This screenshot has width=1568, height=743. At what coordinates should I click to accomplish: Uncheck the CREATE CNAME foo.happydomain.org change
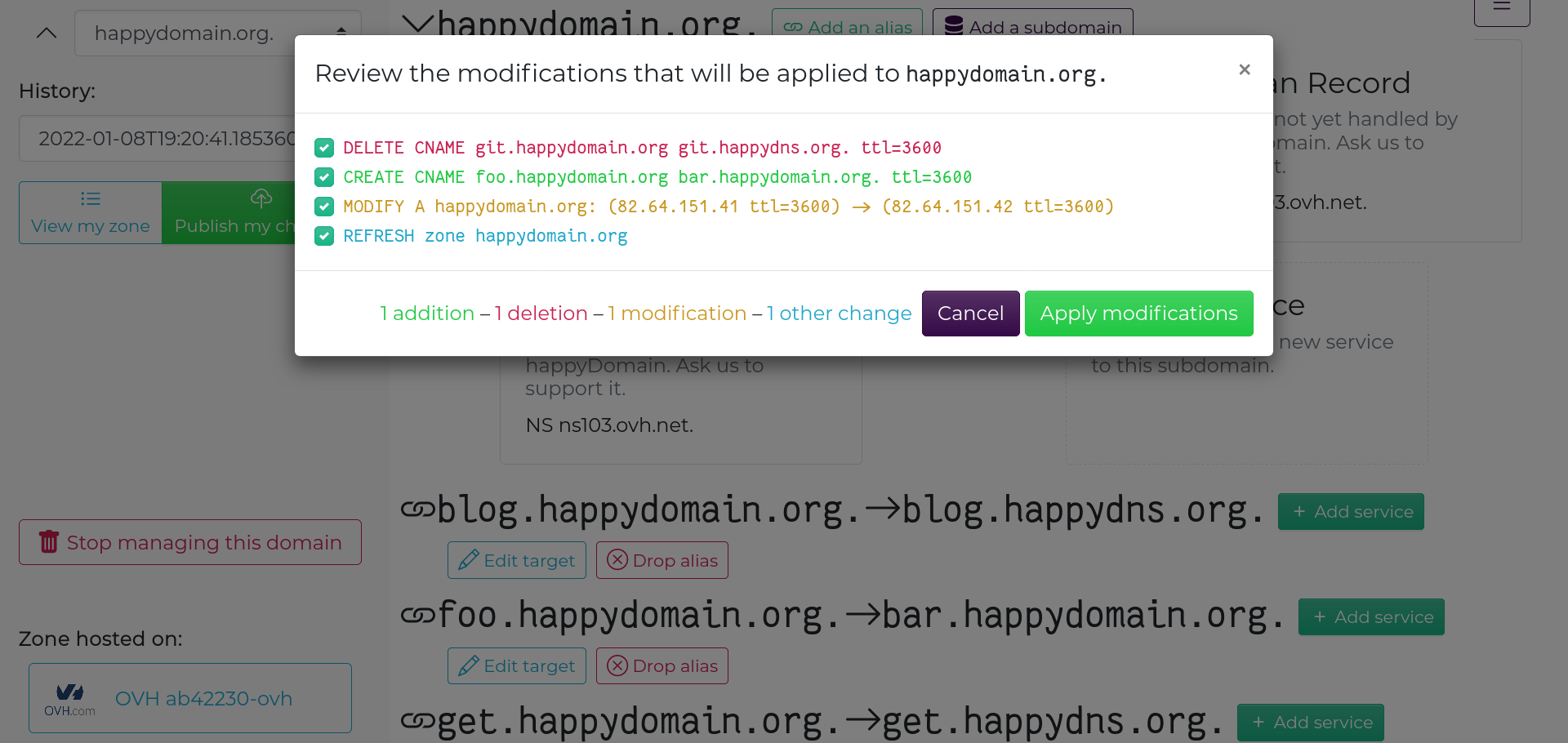point(324,177)
